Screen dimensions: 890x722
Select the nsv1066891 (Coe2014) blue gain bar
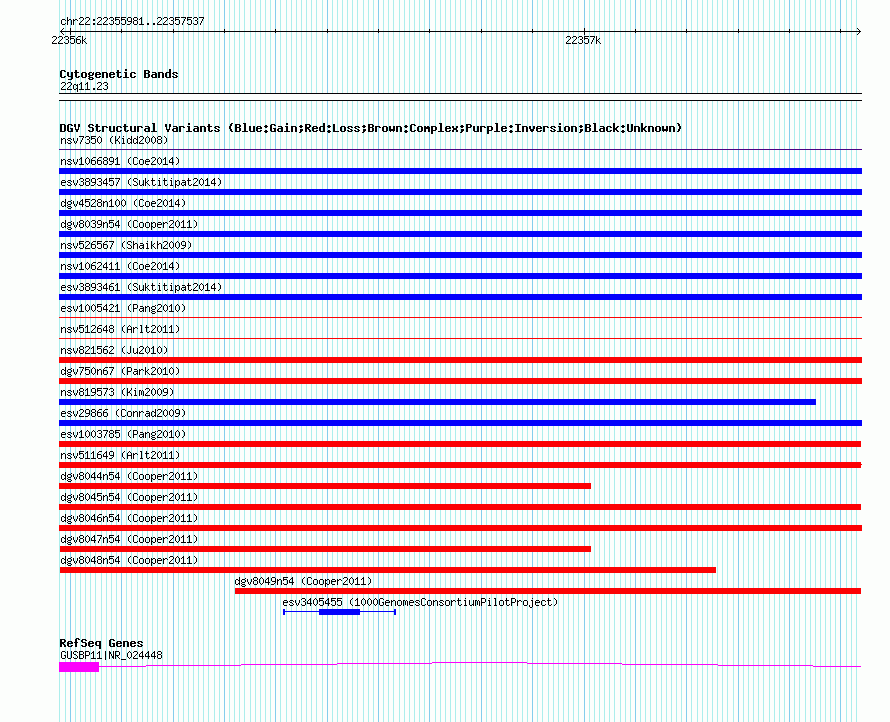[x=460, y=171]
